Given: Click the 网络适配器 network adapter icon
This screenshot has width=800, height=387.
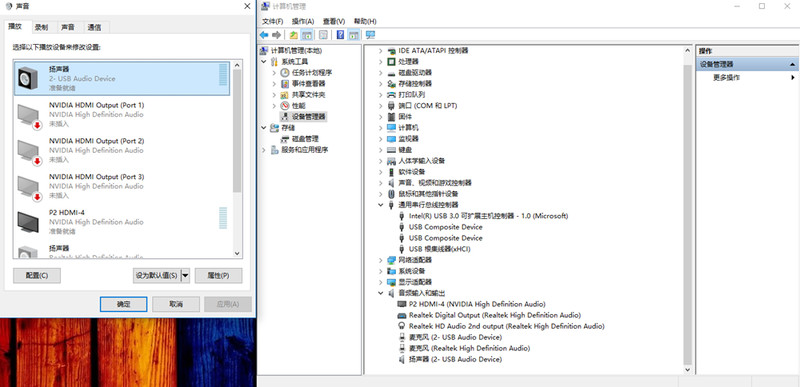Looking at the screenshot, I should click(391, 260).
